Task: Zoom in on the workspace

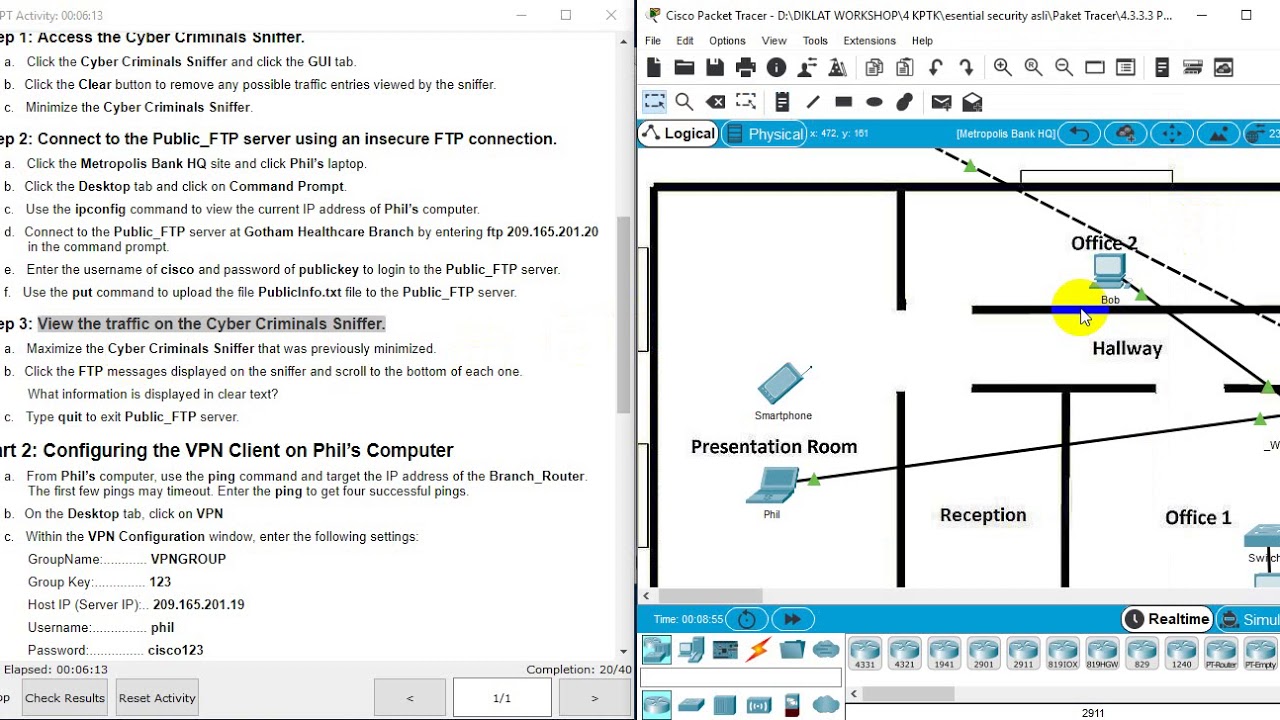Action: coord(1002,67)
